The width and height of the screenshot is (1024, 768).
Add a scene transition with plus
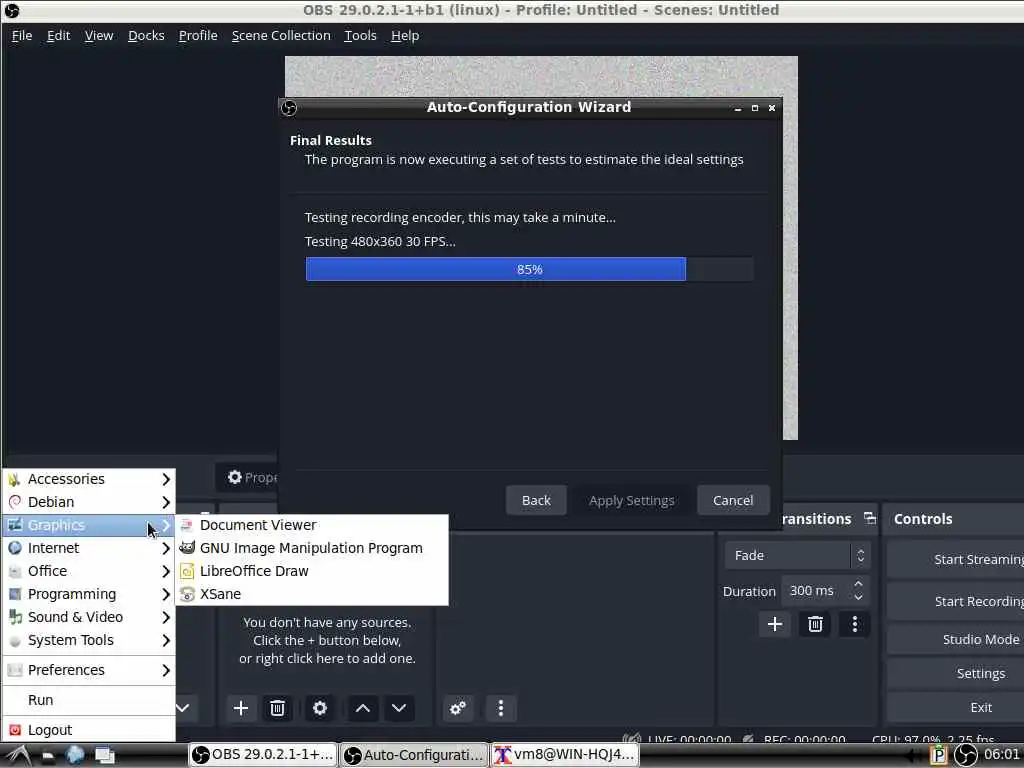click(x=775, y=624)
